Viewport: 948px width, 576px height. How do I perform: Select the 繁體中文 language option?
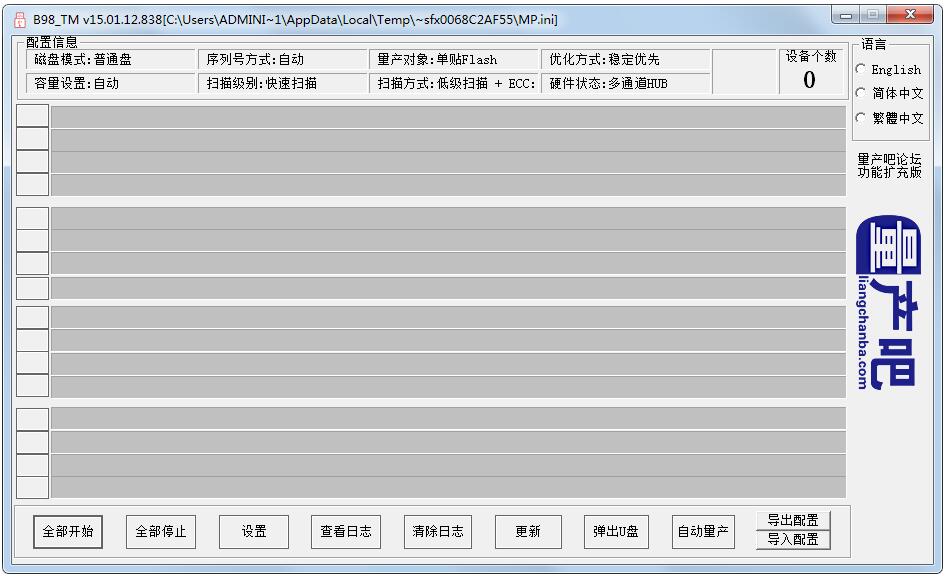[x=861, y=117]
